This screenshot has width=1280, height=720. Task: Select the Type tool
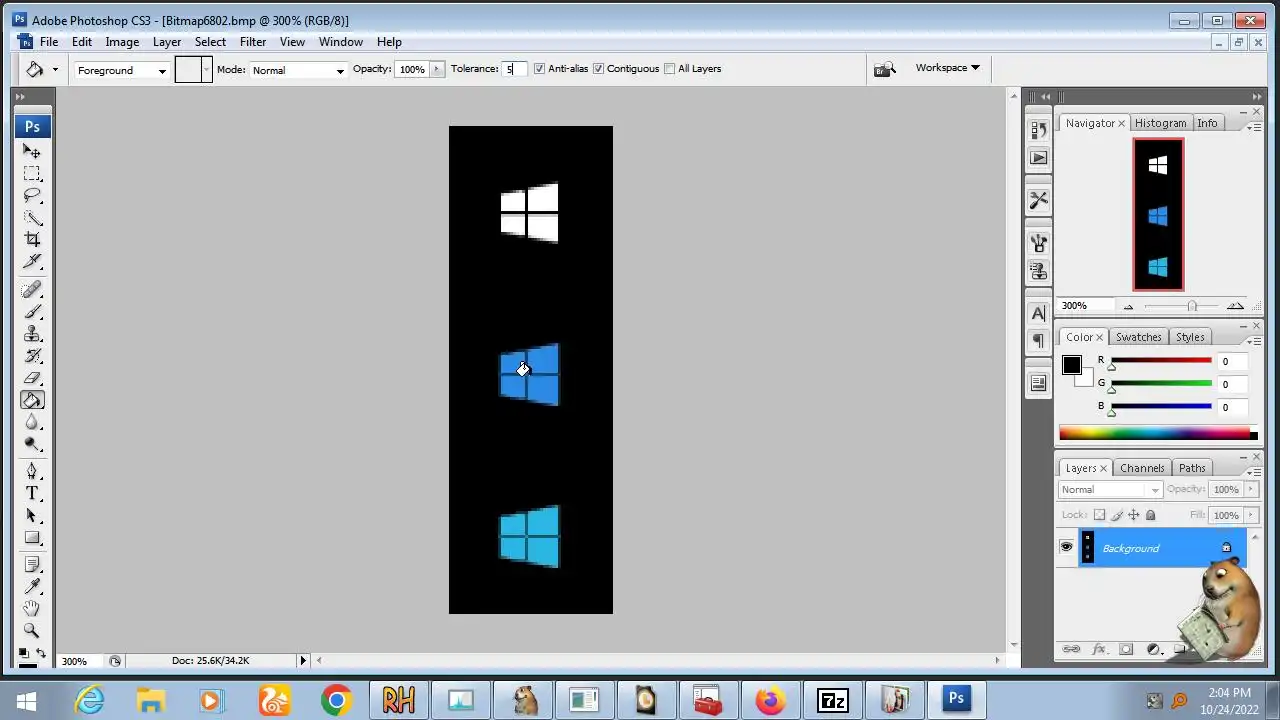point(32,493)
